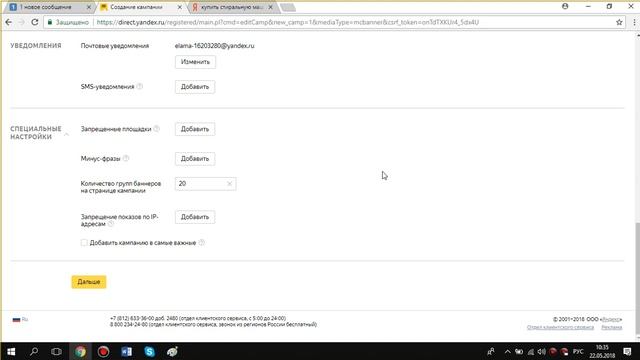Click Добавить for Запрещение показов по IP

(195, 217)
